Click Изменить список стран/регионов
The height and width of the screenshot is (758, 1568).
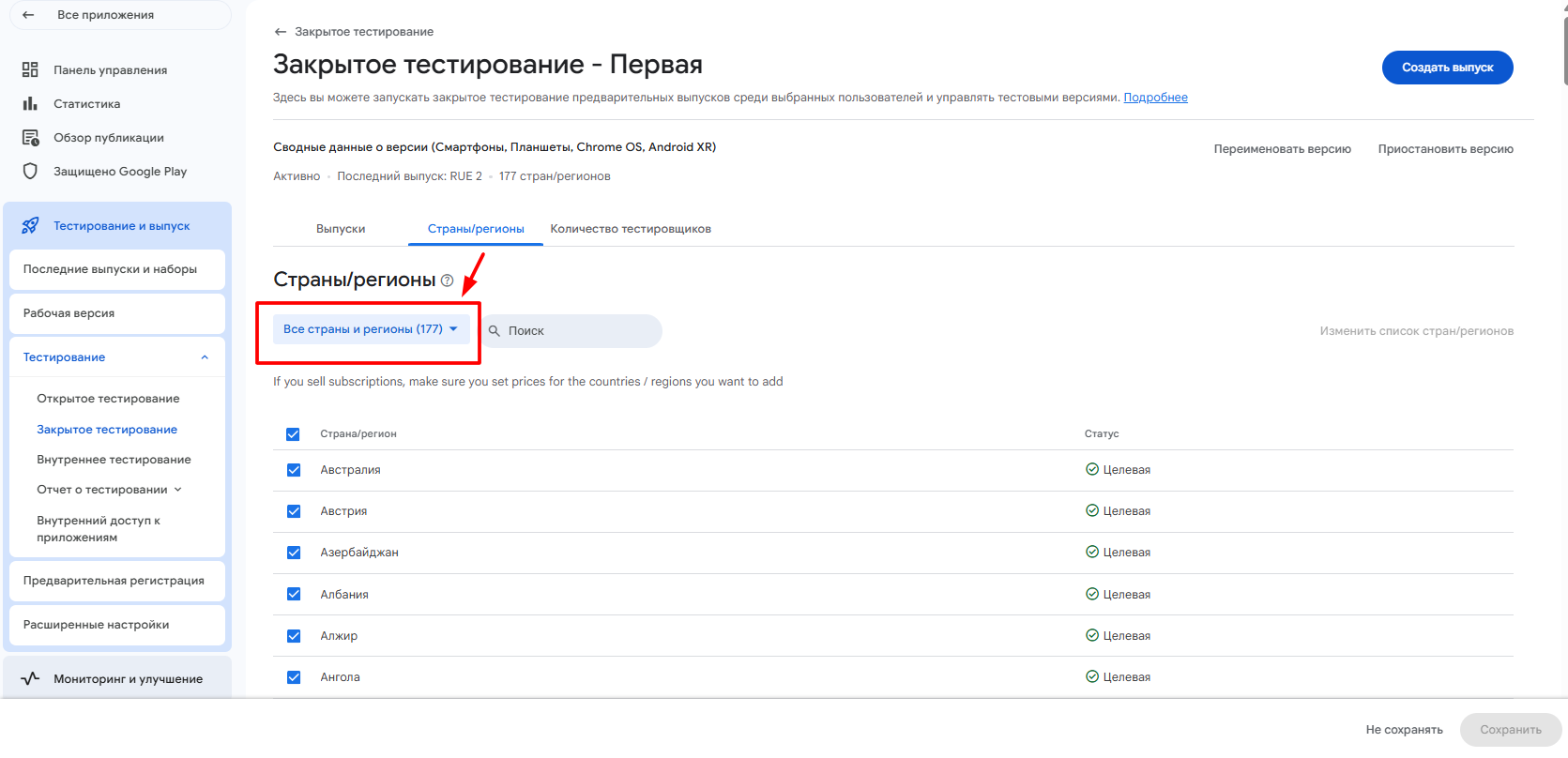pos(1416,331)
